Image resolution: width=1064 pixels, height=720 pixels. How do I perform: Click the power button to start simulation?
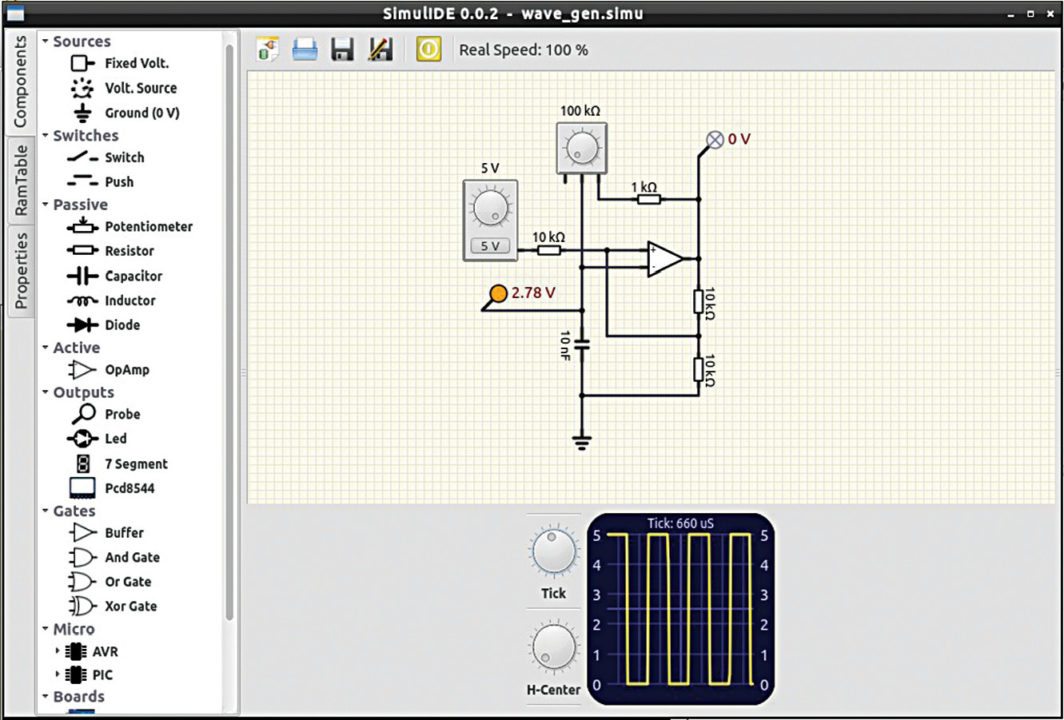coord(427,48)
